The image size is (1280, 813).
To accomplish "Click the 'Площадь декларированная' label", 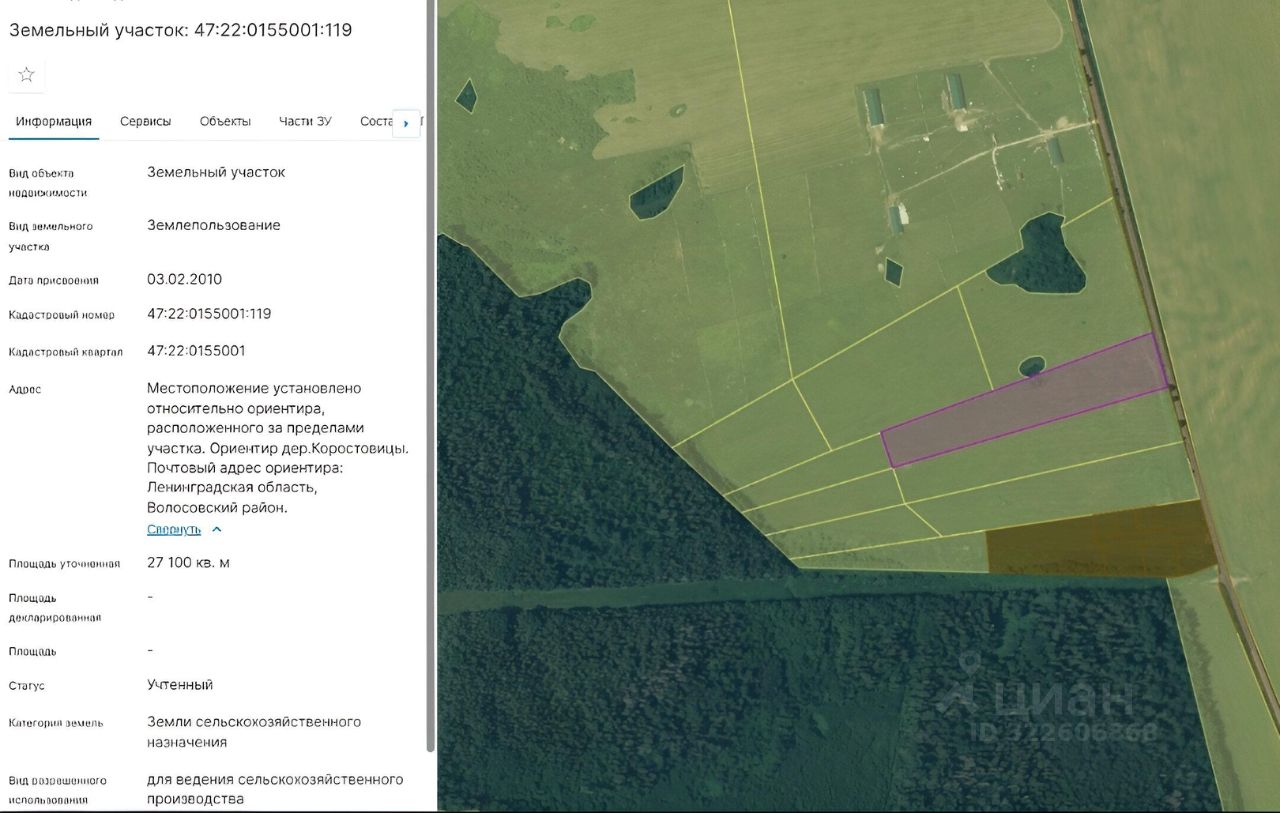I will [55, 608].
